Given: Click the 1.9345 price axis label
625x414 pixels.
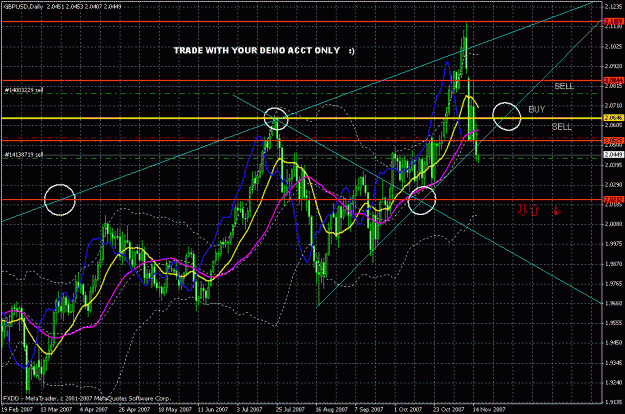Looking at the screenshot, I should [613, 363].
